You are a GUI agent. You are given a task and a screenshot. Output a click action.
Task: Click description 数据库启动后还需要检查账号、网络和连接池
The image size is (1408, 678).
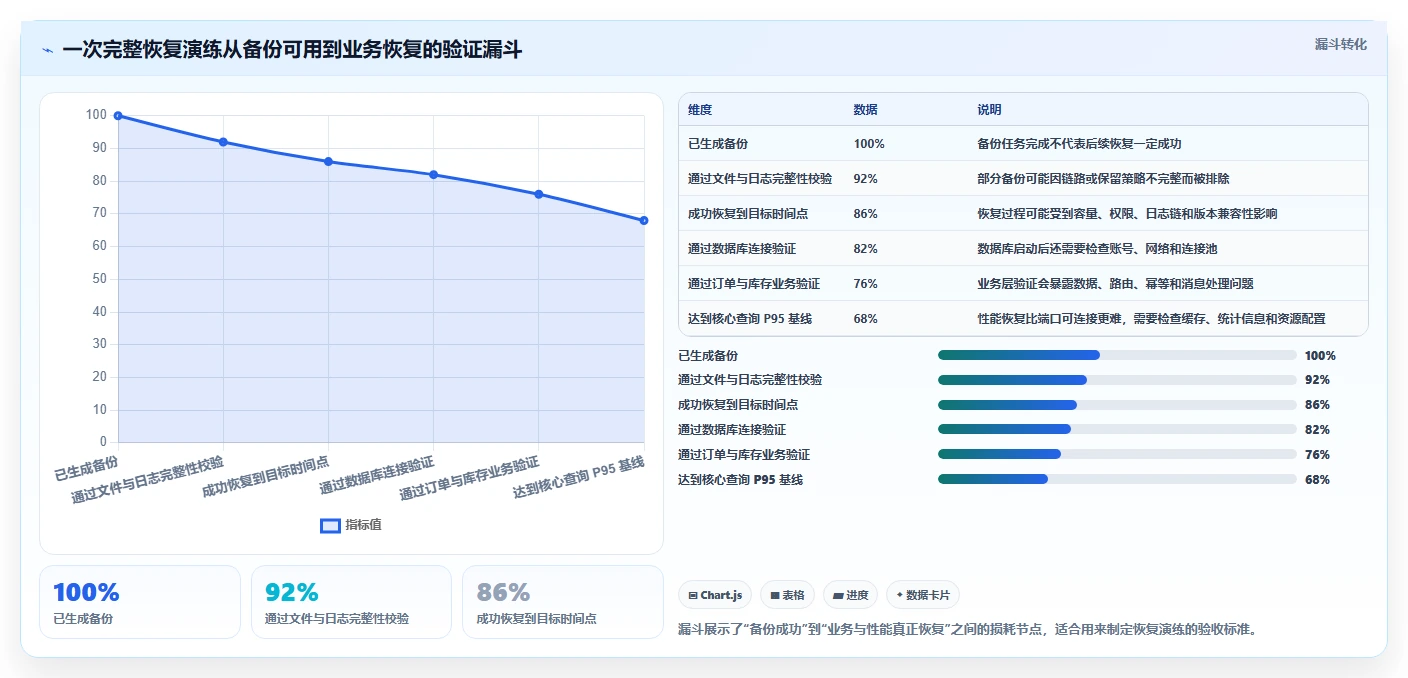point(1097,249)
